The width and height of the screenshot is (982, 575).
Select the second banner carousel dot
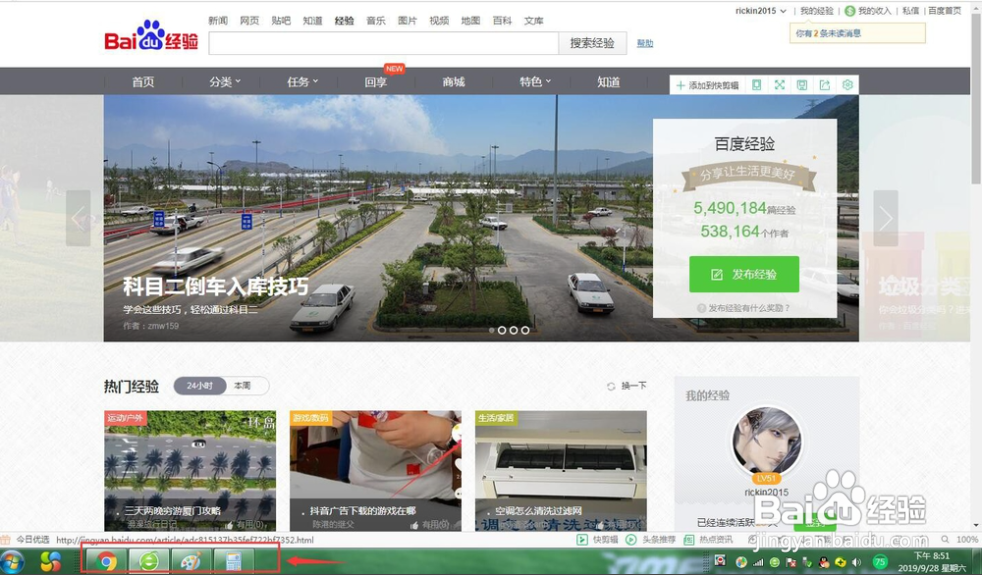tap(502, 330)
